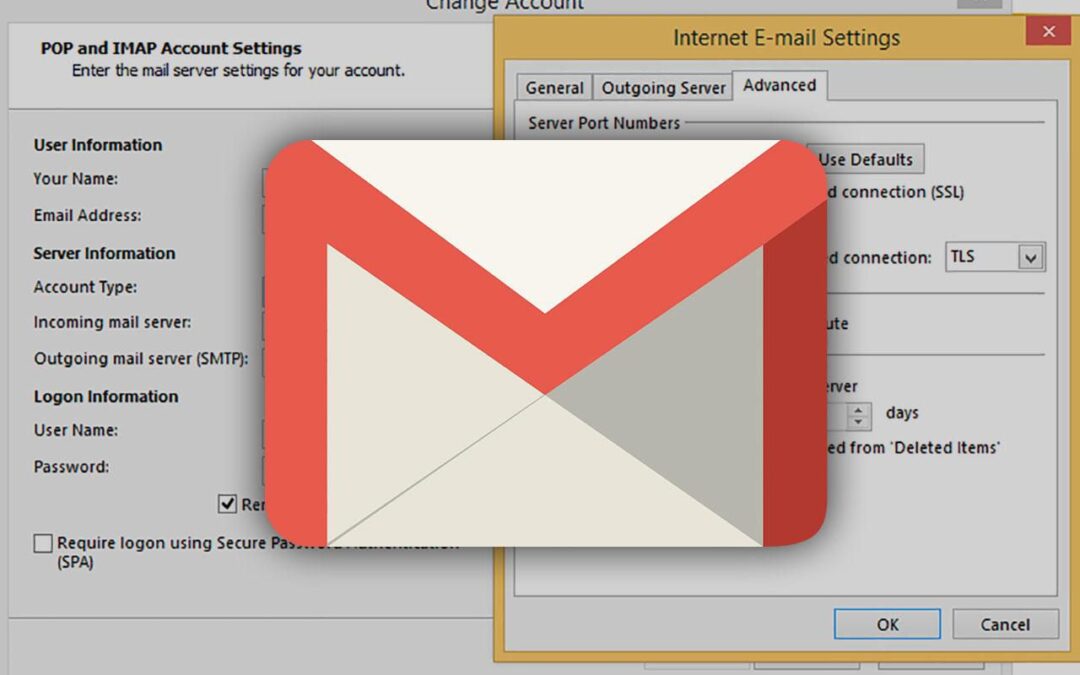Image resolution: width=1080 pixels, height=675 pixels.
Task: Close the Internet E-mail Settings dialog
Action: pos(1048,31)
